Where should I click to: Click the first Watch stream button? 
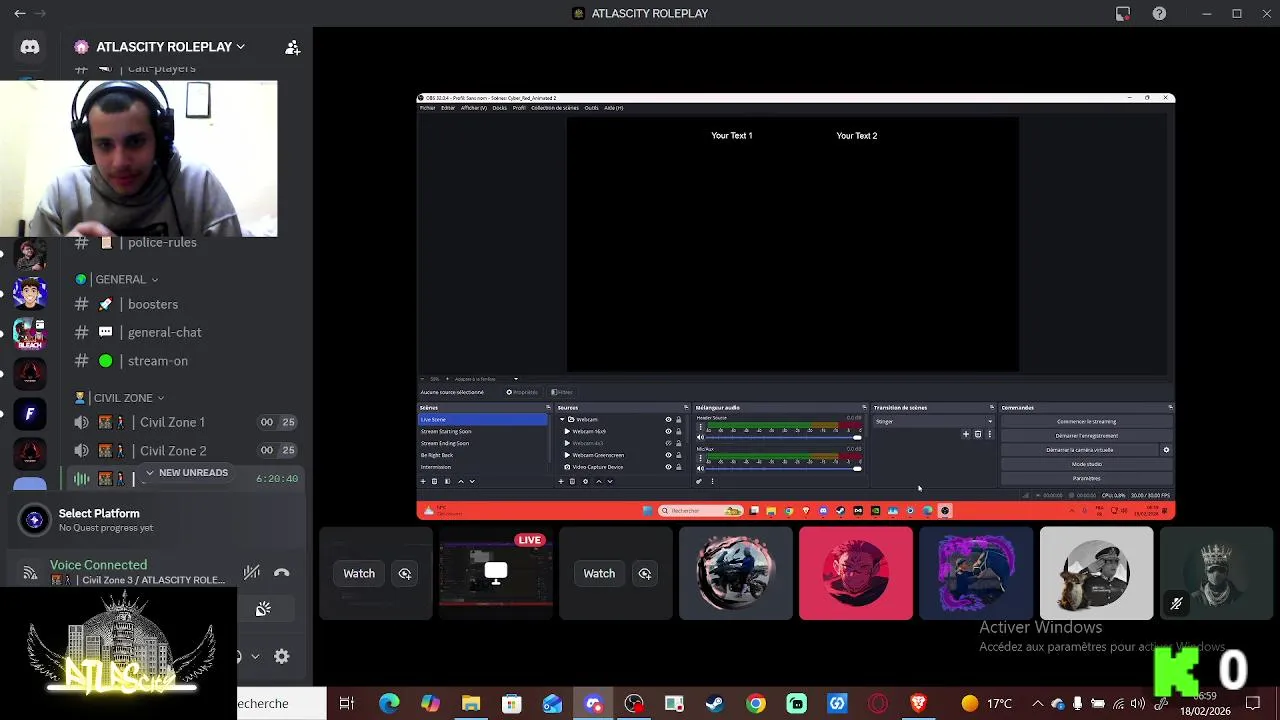tap(359, 573)
